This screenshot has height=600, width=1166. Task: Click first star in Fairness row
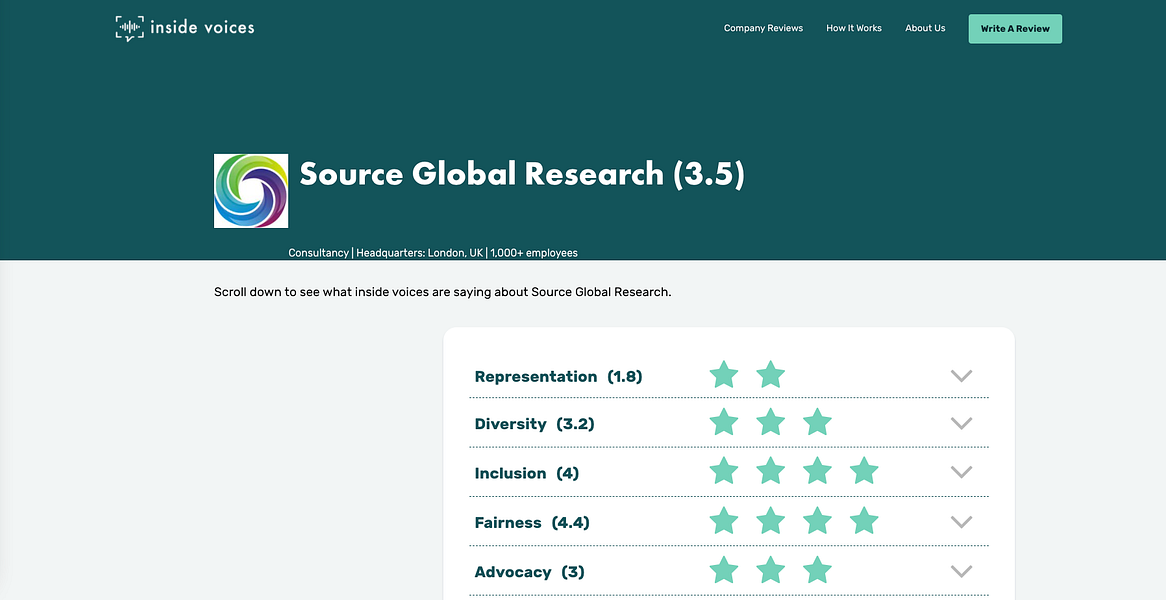pyautogui.click(x=724, y=520)
